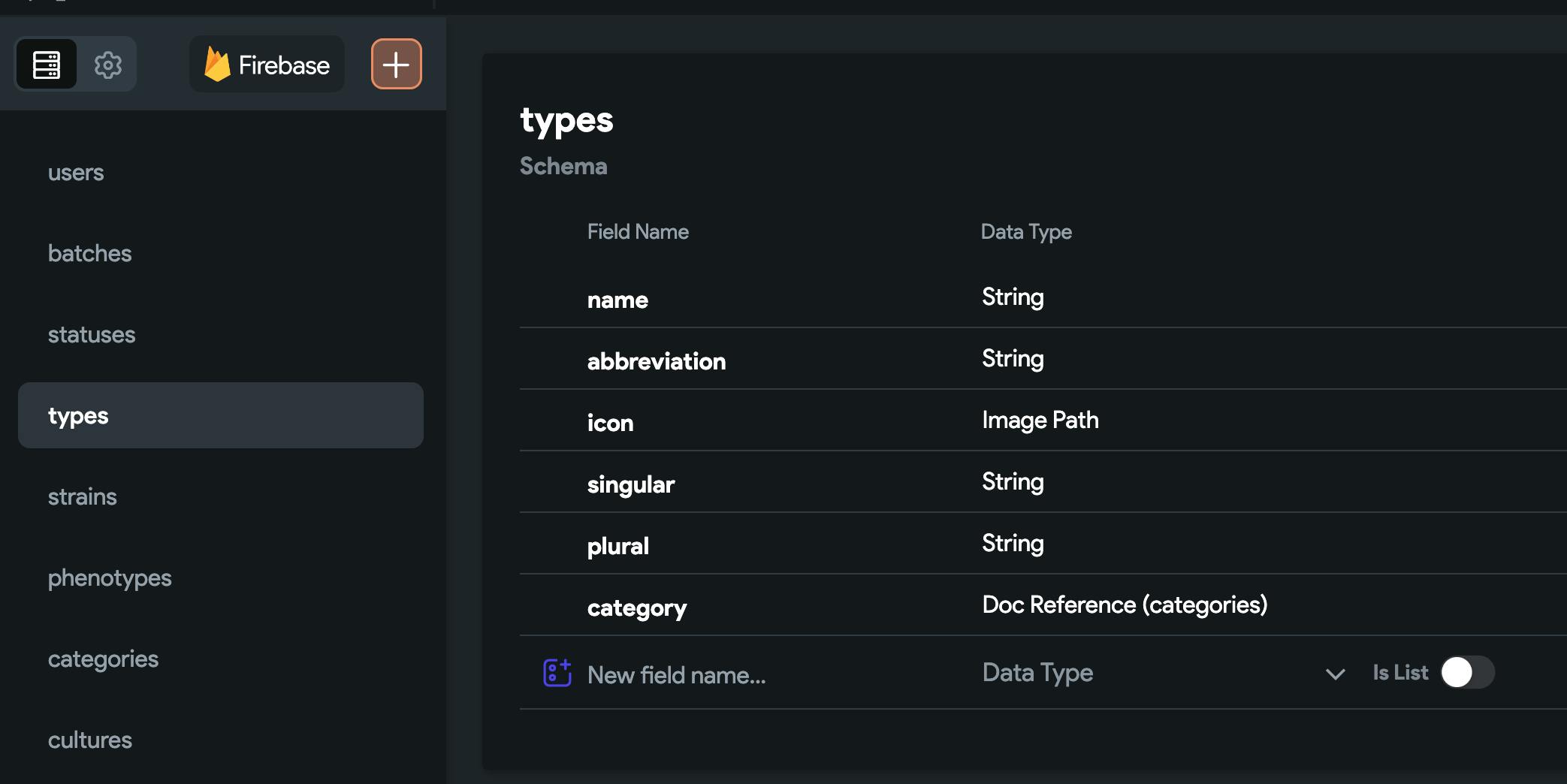Open the database collections view icon
The height and width of the screenshot is (784, 1567).
coord(47,65)
